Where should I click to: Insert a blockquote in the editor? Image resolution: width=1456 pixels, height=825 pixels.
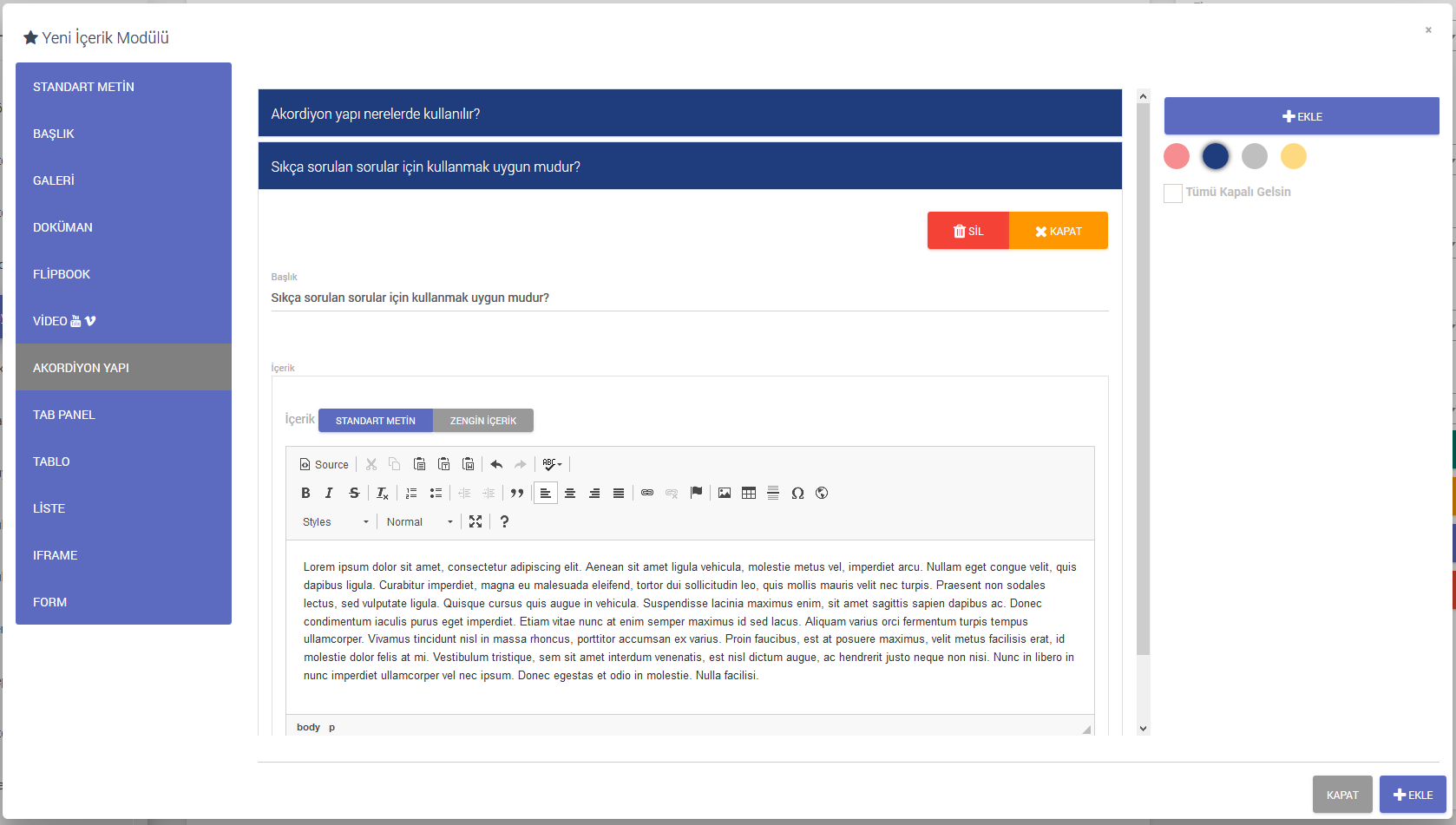[517, 493]
